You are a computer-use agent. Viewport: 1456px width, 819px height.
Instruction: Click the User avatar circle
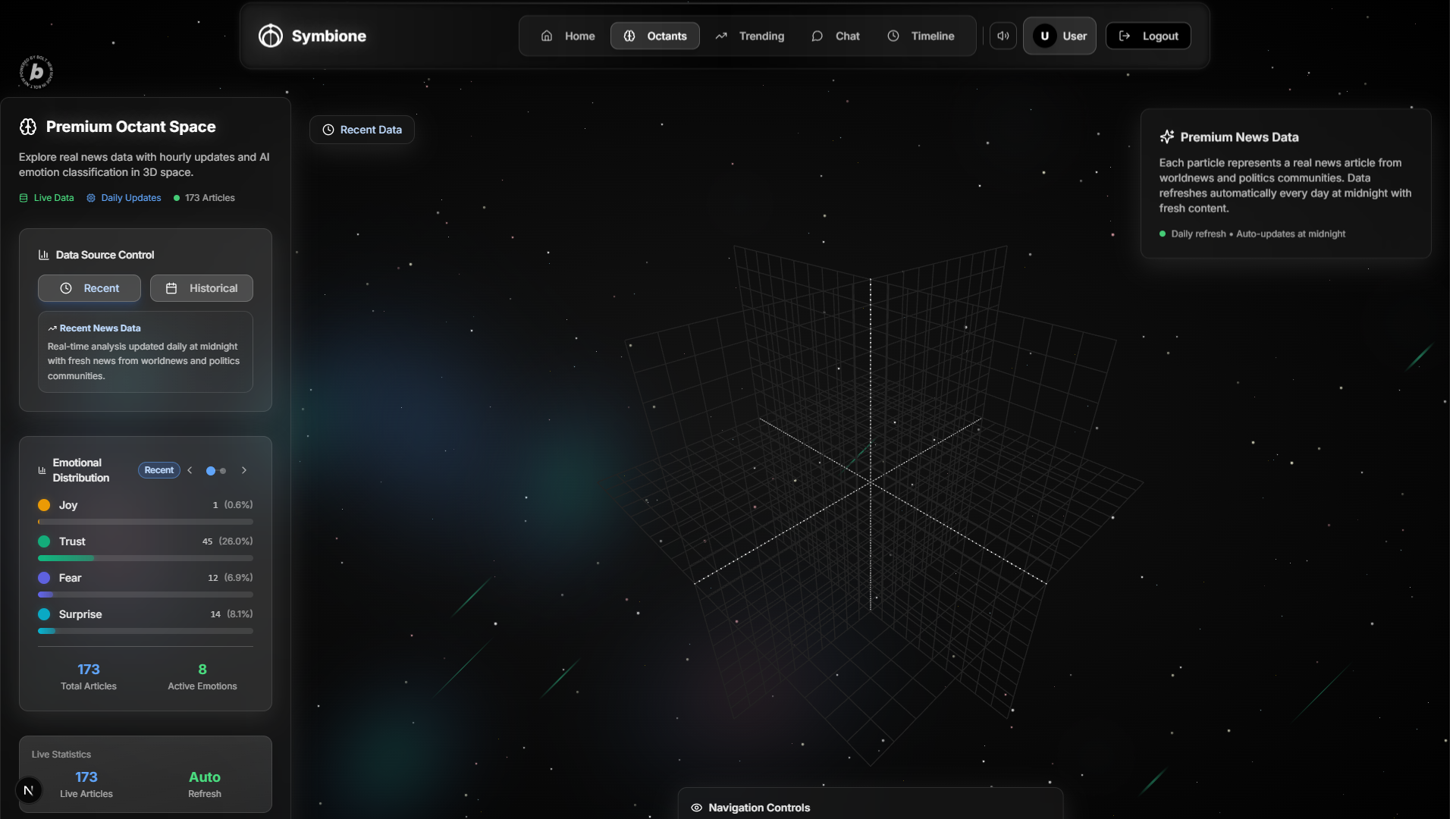pos(1044,36)
